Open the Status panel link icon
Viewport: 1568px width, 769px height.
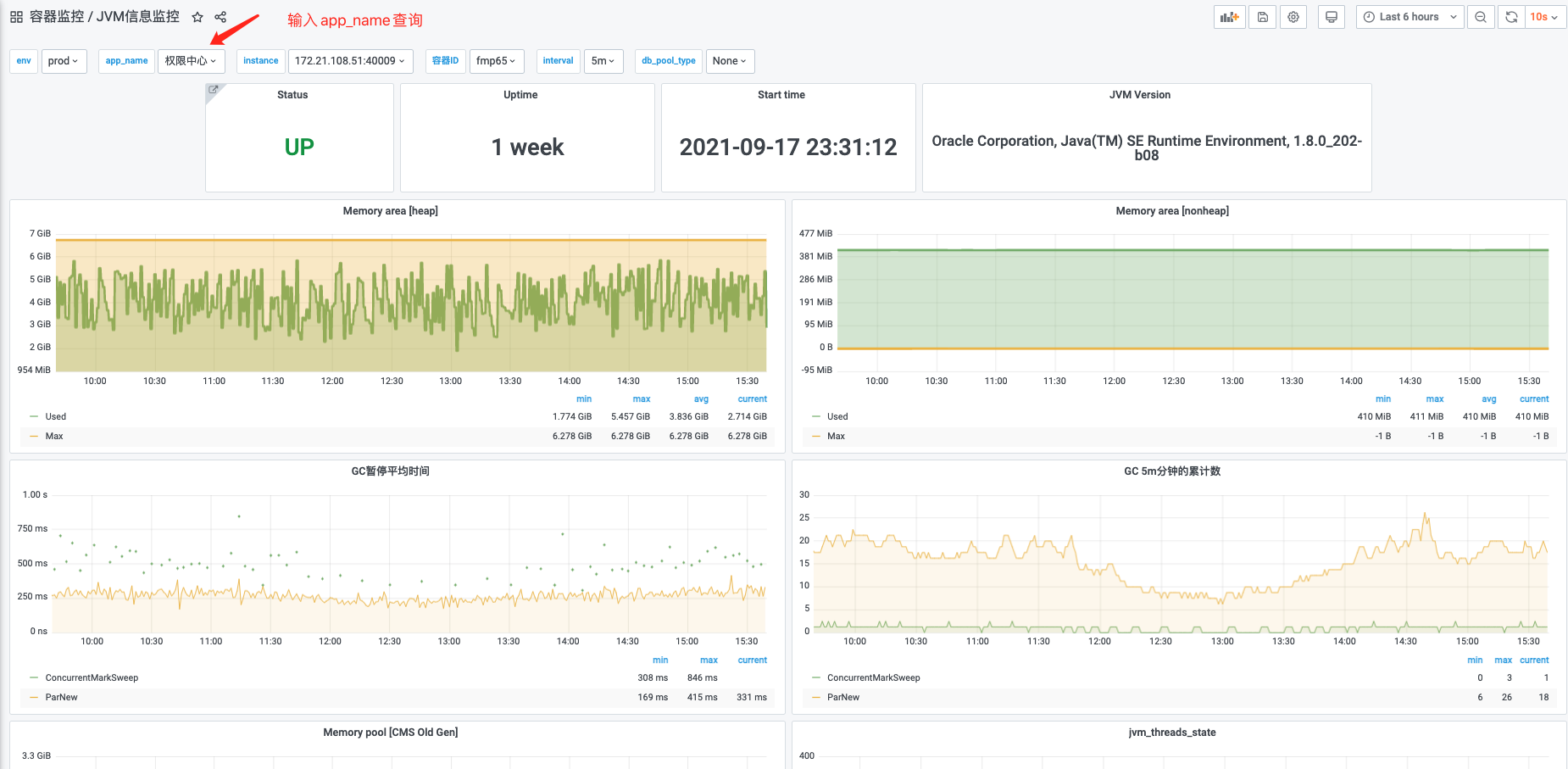[x=214, y=90]
